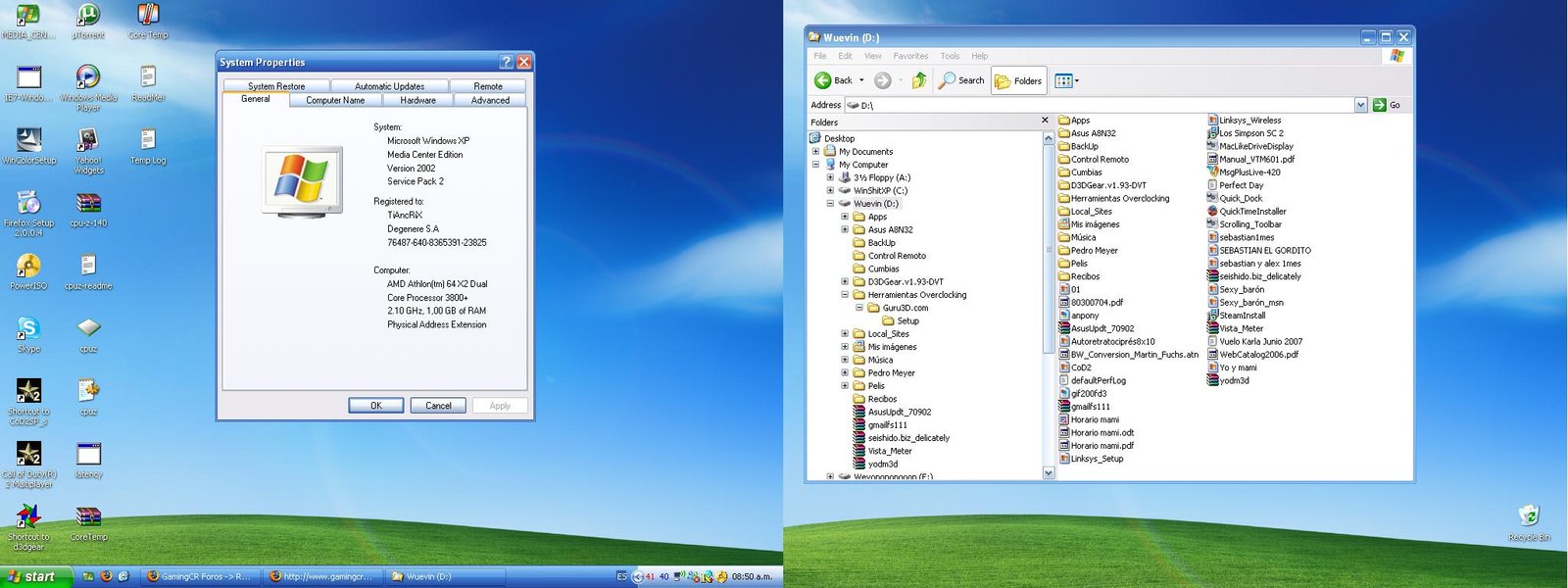Select the cpu-z-140 archive icon
1568x588 pixels.
88,209
